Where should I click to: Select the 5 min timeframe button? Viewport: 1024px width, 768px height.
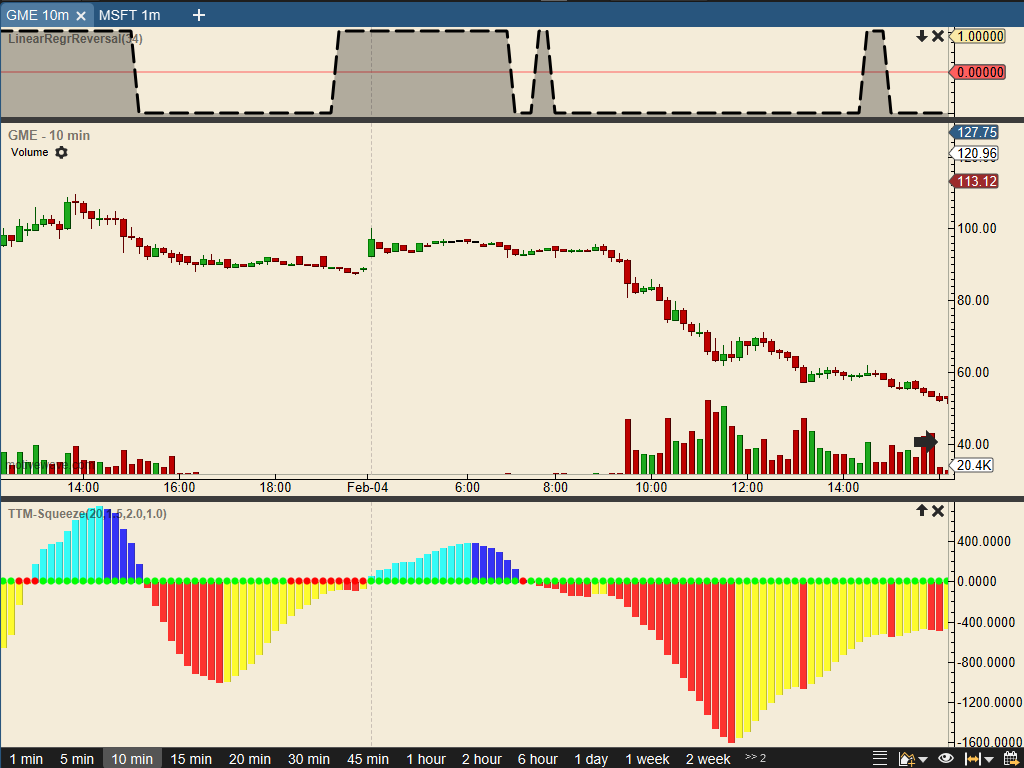tap(77, 759)
